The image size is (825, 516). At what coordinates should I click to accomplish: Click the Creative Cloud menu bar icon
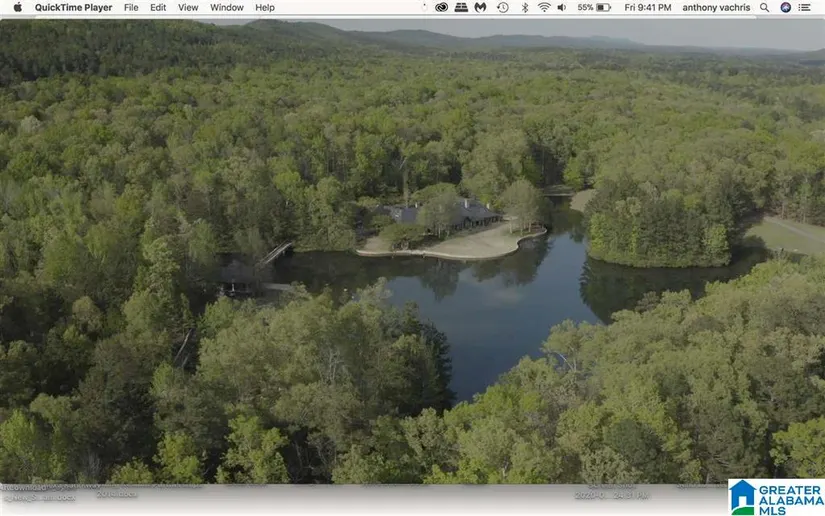tap(442, 7)
